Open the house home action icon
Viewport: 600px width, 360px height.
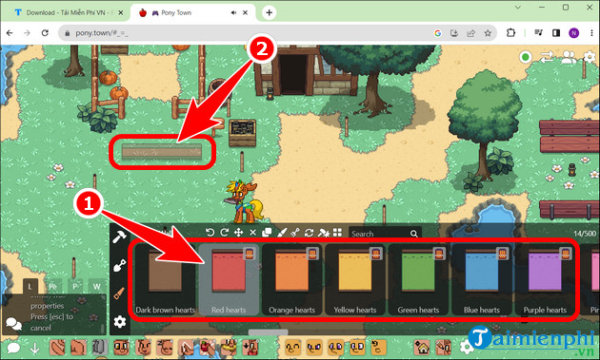click(422, 347)
